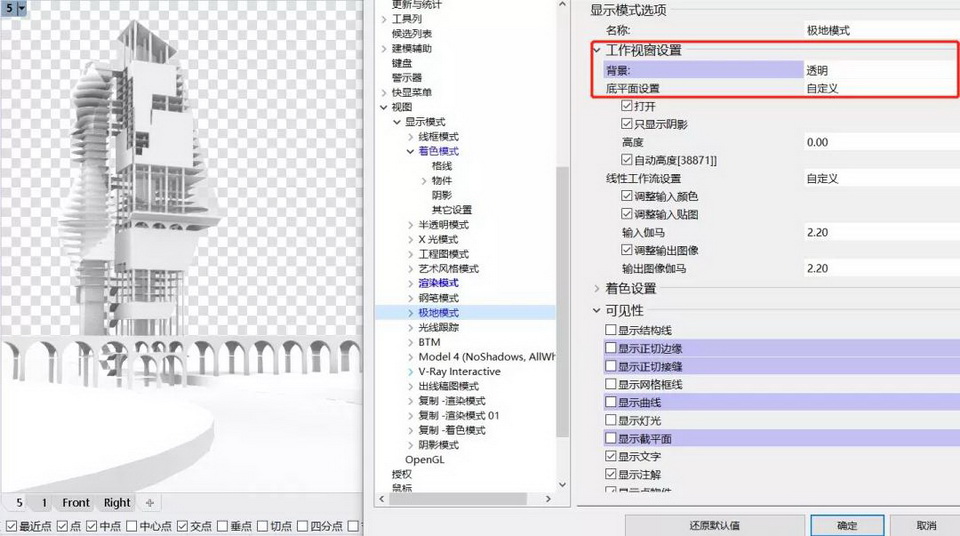Select V-Ray Interactive in the tree

pos(459,371)
